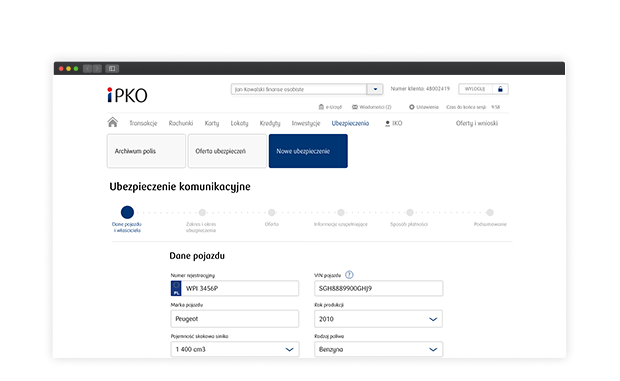This screenshot has width=620, height=381.
Task: Click the e-Urząd link text
Action: coord(334,107)
